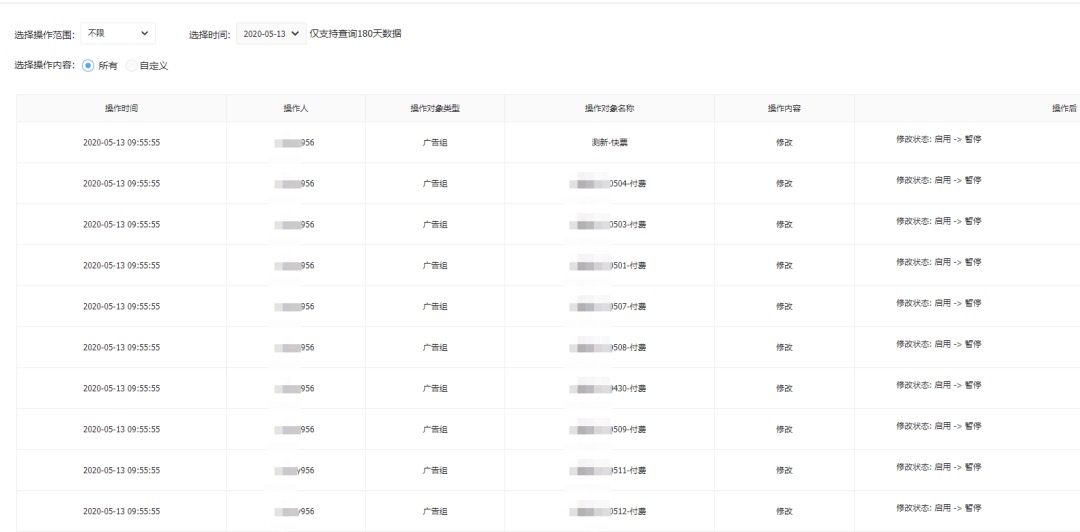This screenshot has width=1080, height=532.
Task: Click the 操作对象类型 column header
Action: click(435, 108)
